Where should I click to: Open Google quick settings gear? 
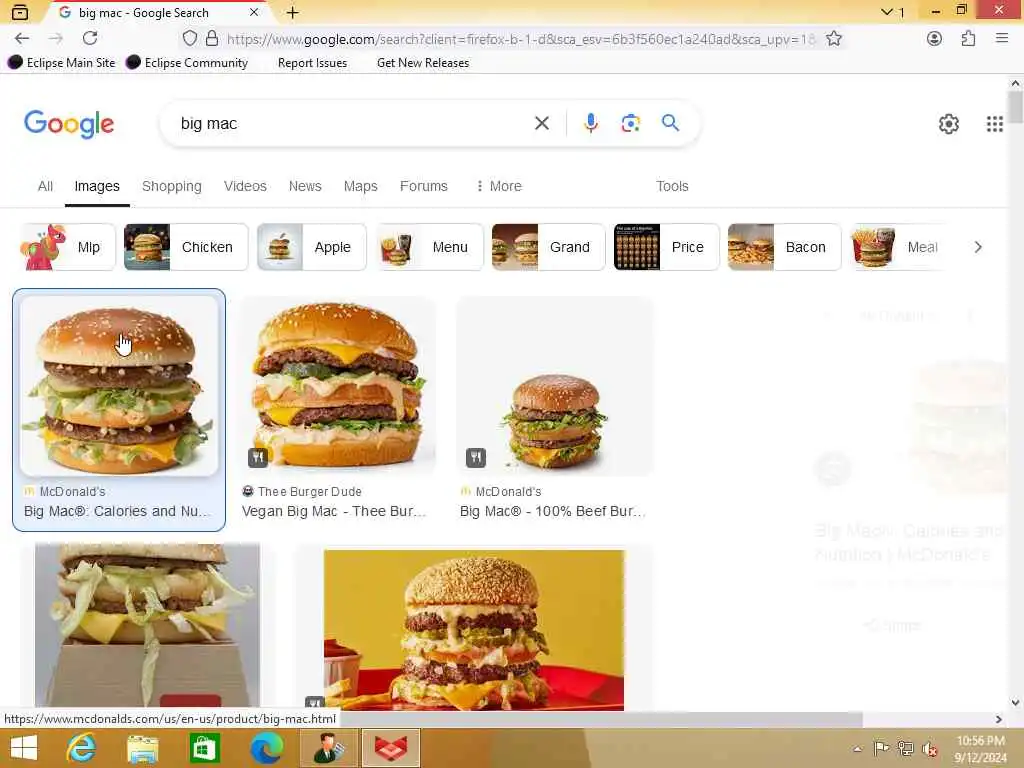[948, 124]
